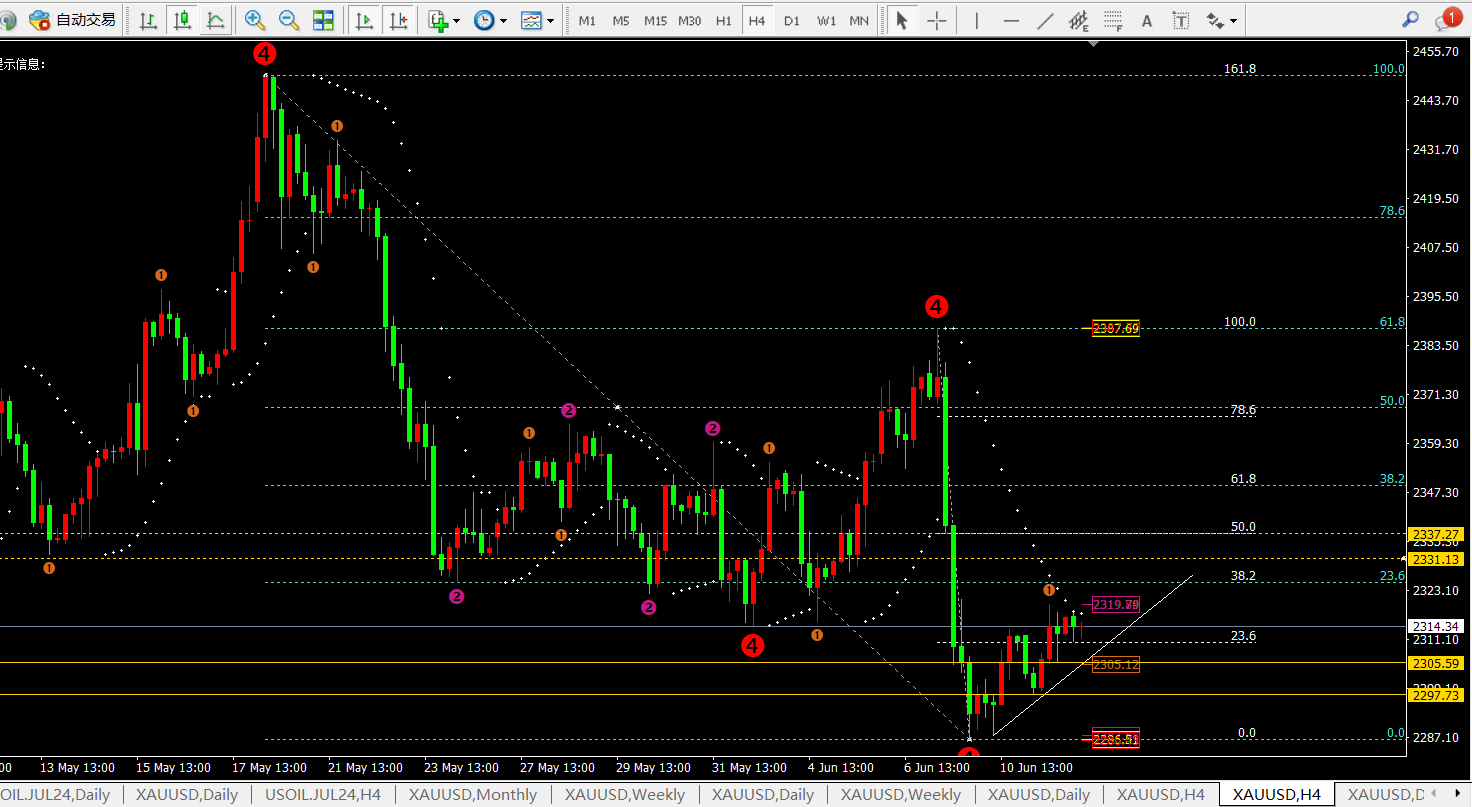Select the Crosshair tool

click(x=937, y=20)
